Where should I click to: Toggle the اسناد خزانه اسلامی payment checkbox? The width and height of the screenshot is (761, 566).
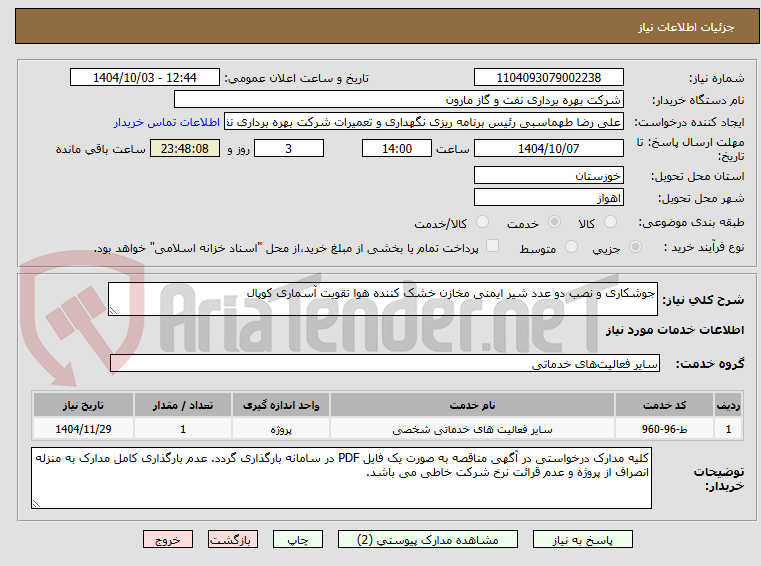[x=492, y=246]
